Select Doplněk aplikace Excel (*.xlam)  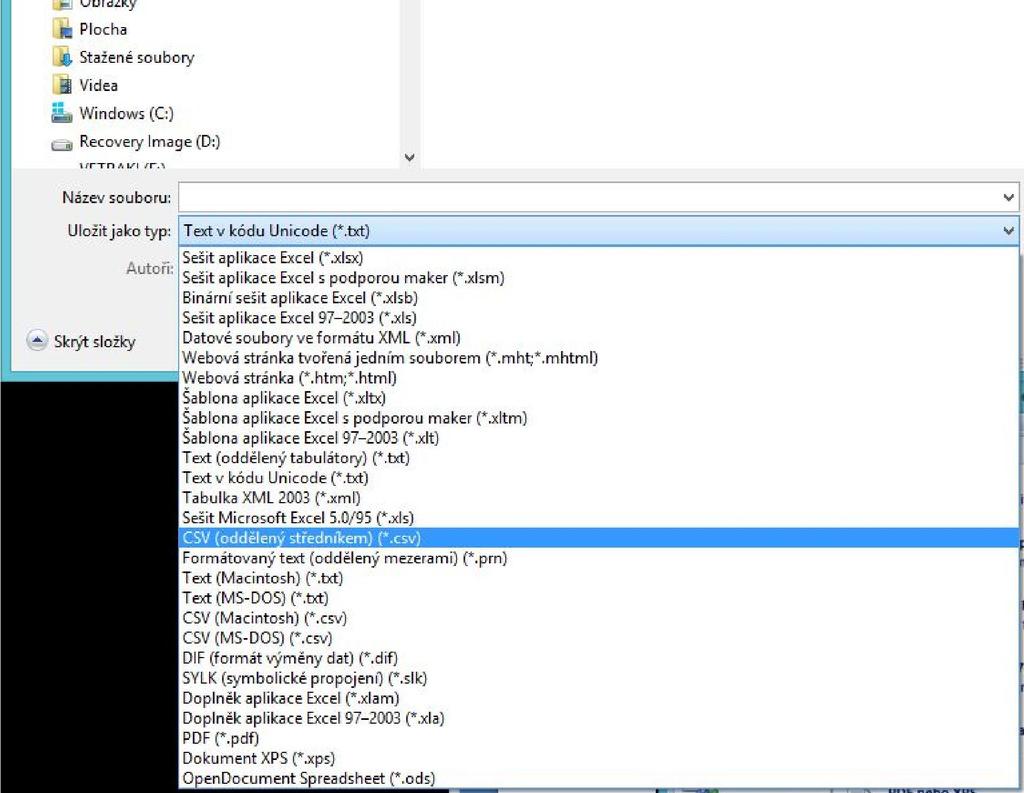tap(598, 698)
